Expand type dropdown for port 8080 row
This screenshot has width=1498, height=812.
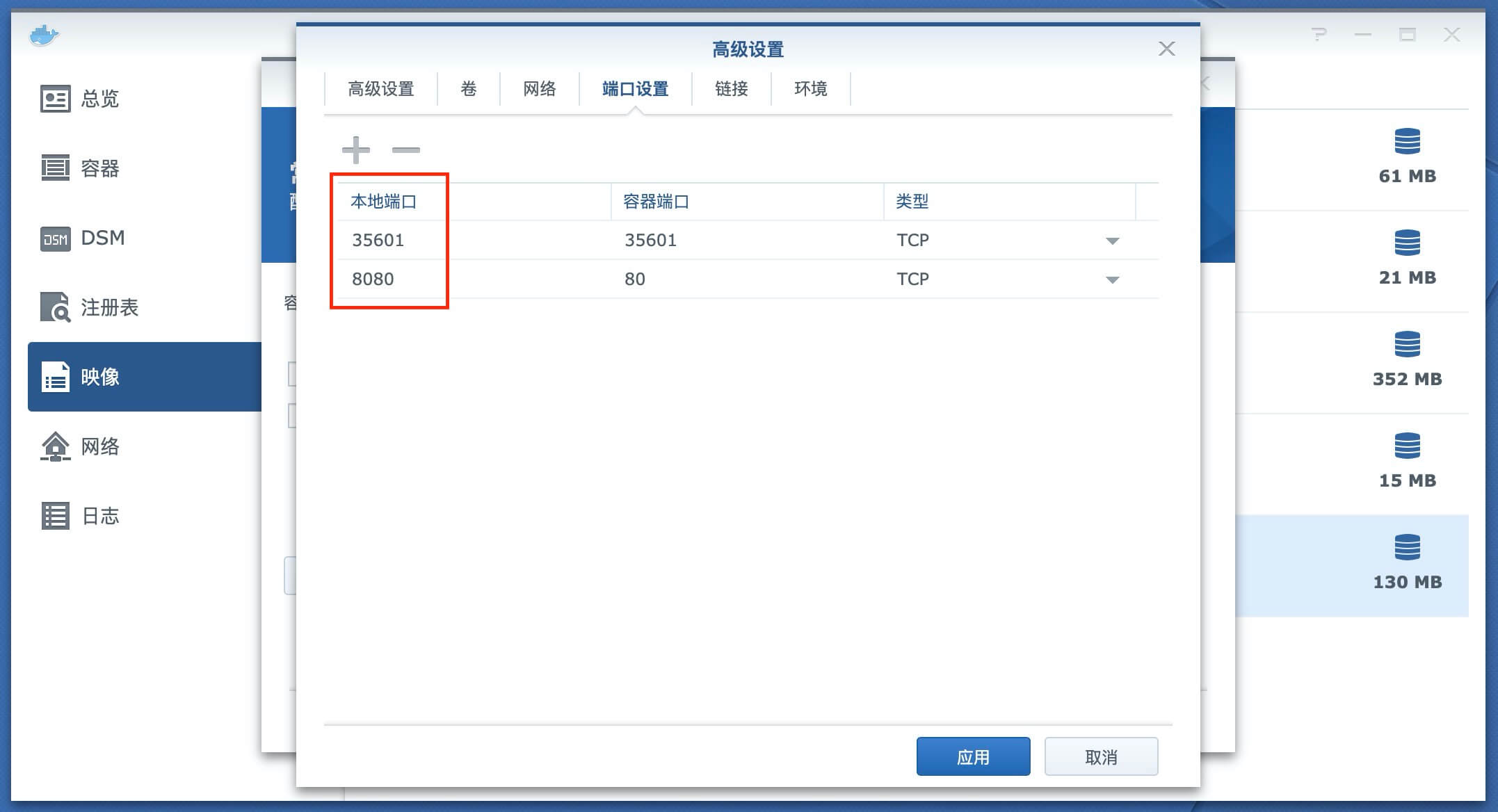(1111, 279)
